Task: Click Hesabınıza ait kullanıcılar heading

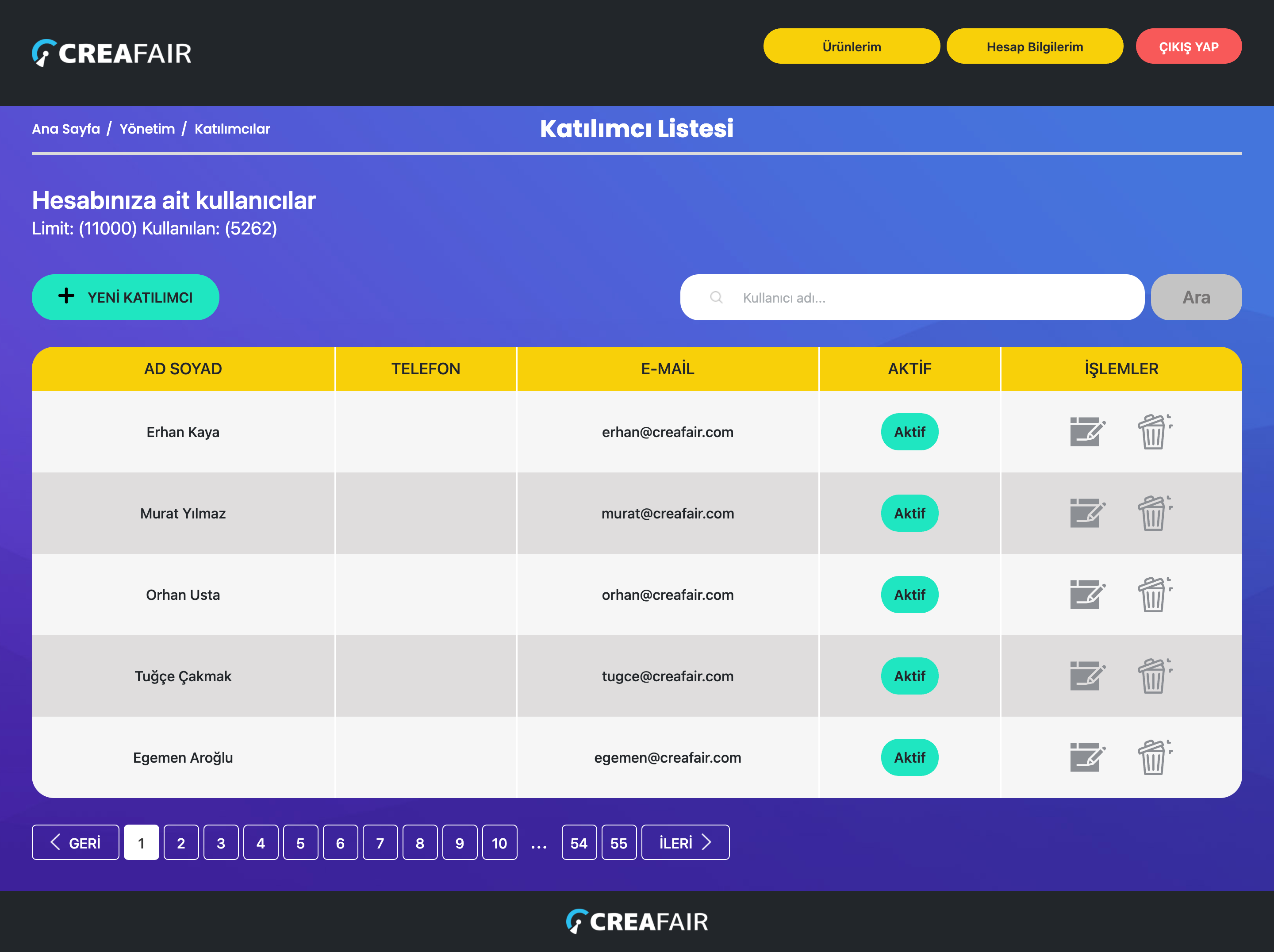Action: (x=173, y=200)
